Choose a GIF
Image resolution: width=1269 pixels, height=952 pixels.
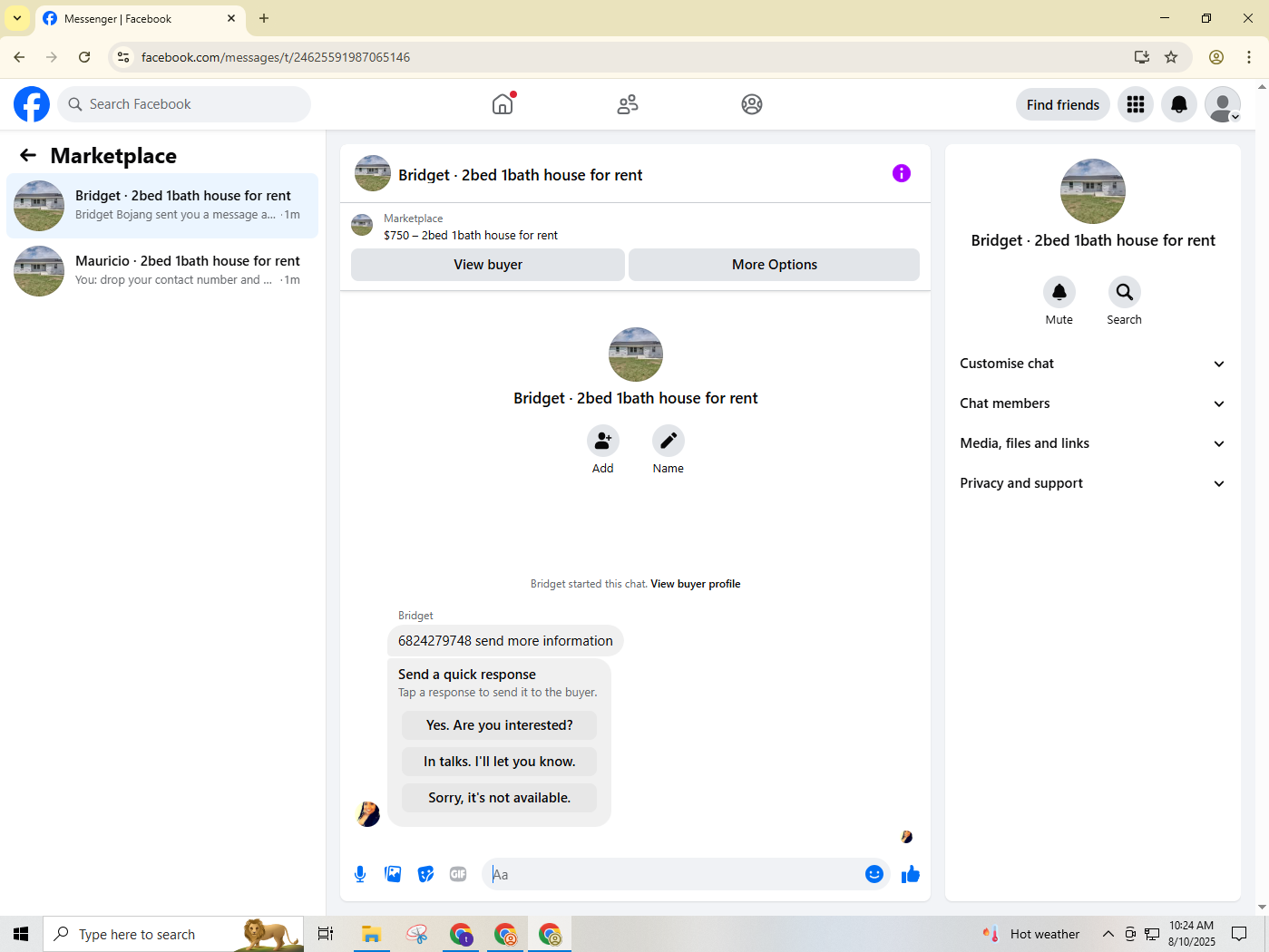coord(458,874)
